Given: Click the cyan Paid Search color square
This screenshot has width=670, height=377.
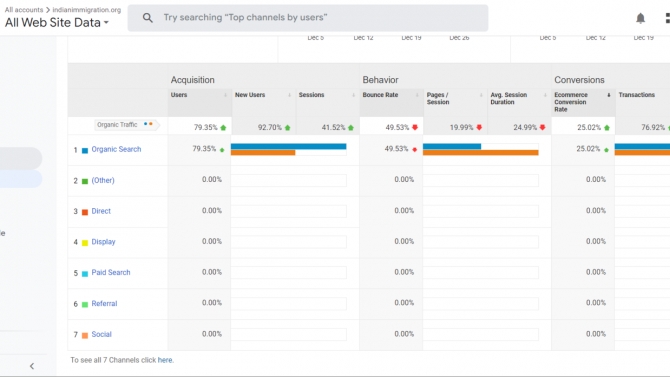Looking at the screenshot, I should (85, 274).
